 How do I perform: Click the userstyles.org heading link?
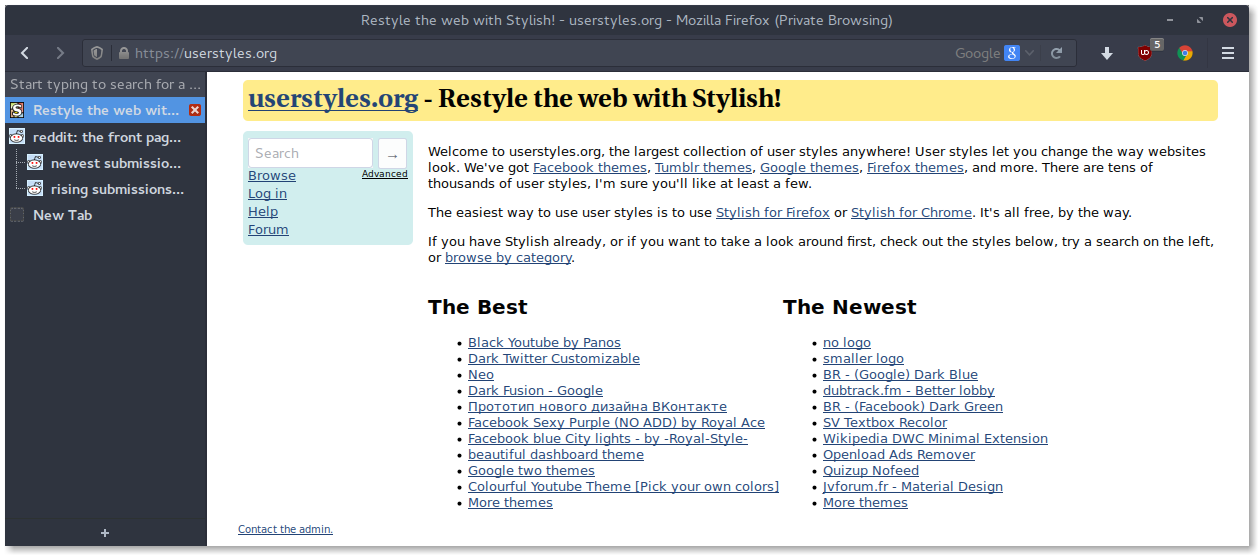(333, 99)
